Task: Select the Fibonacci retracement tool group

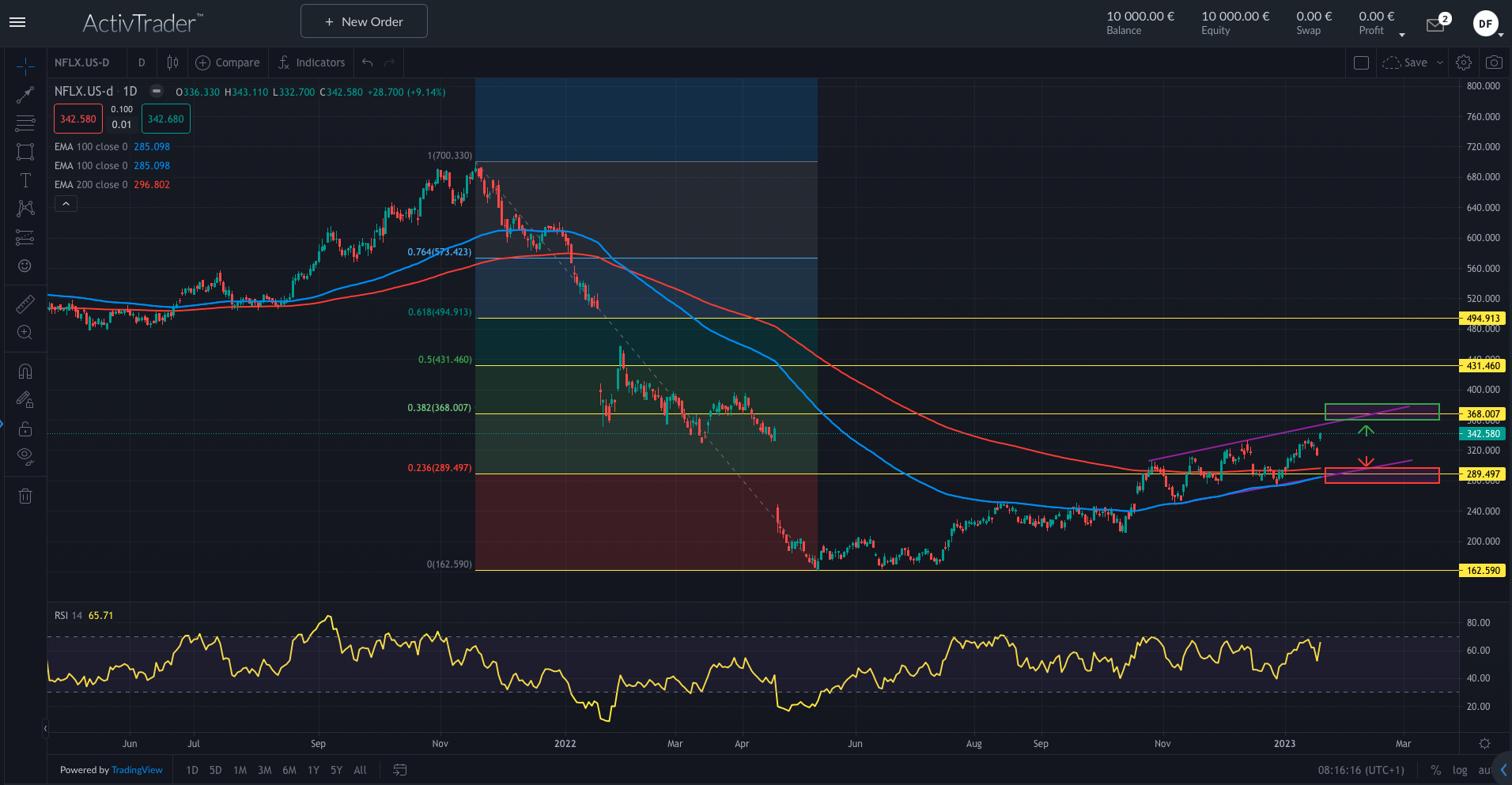Action: pos(25,123)
